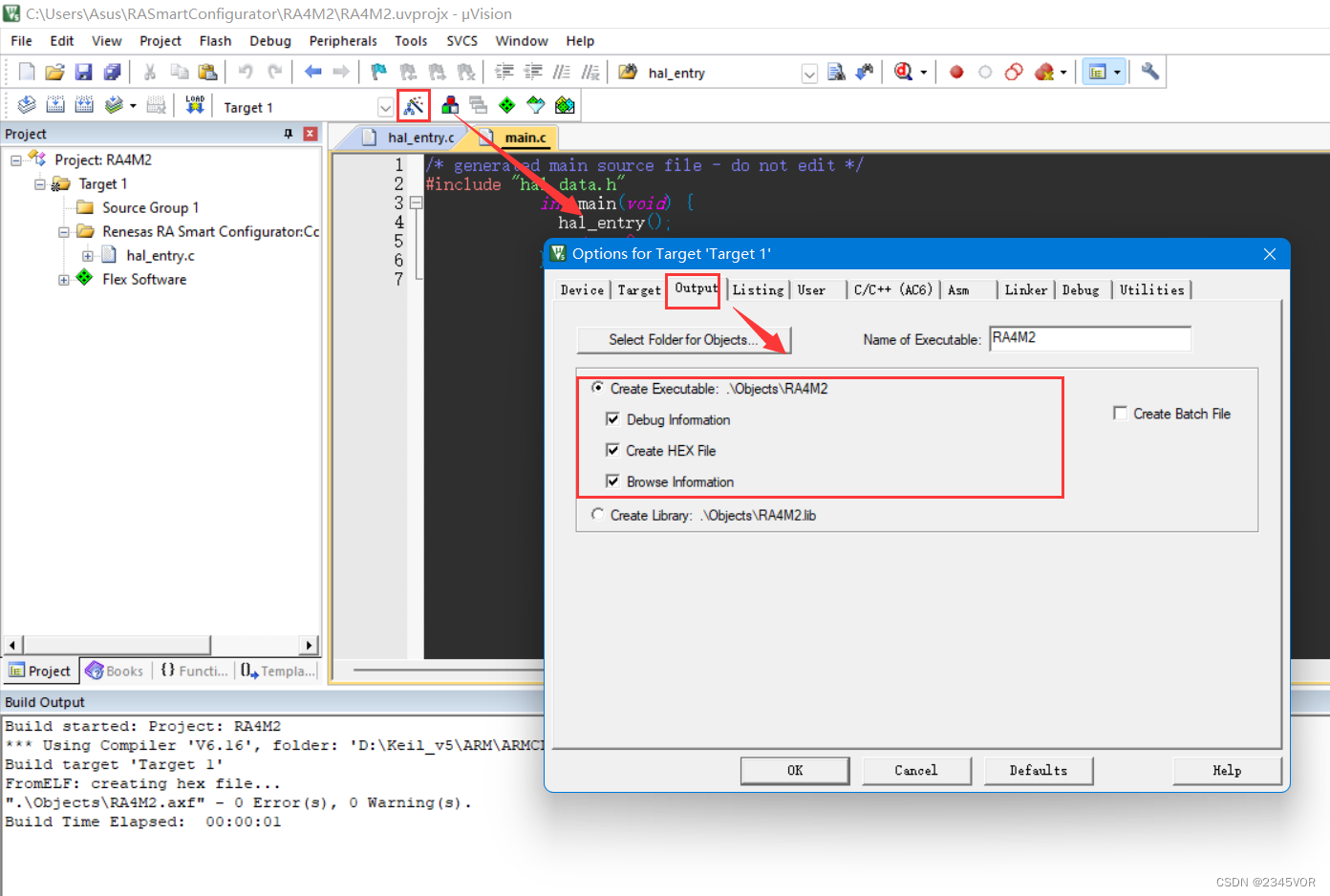Download code to flash with LOAD icon
The width and height of the screenshot is (1330, 896).
pyautogui.click(x=195, y=105)
